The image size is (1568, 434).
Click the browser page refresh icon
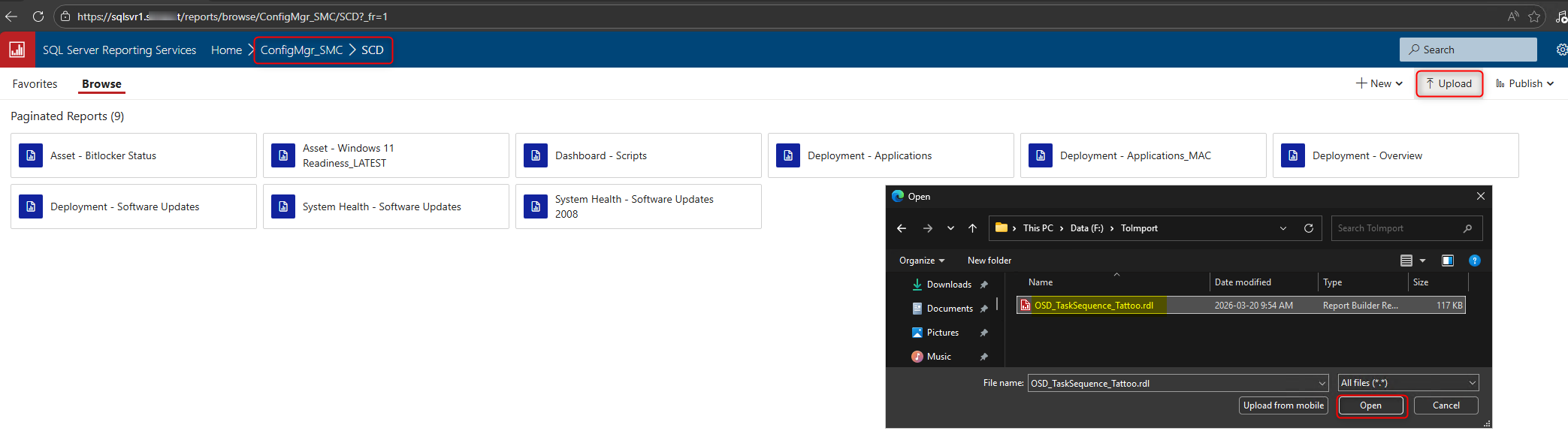tap(38, 17)
